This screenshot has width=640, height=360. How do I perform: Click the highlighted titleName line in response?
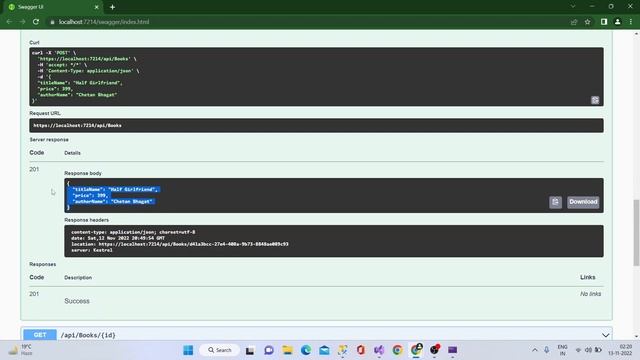point(115,189)
